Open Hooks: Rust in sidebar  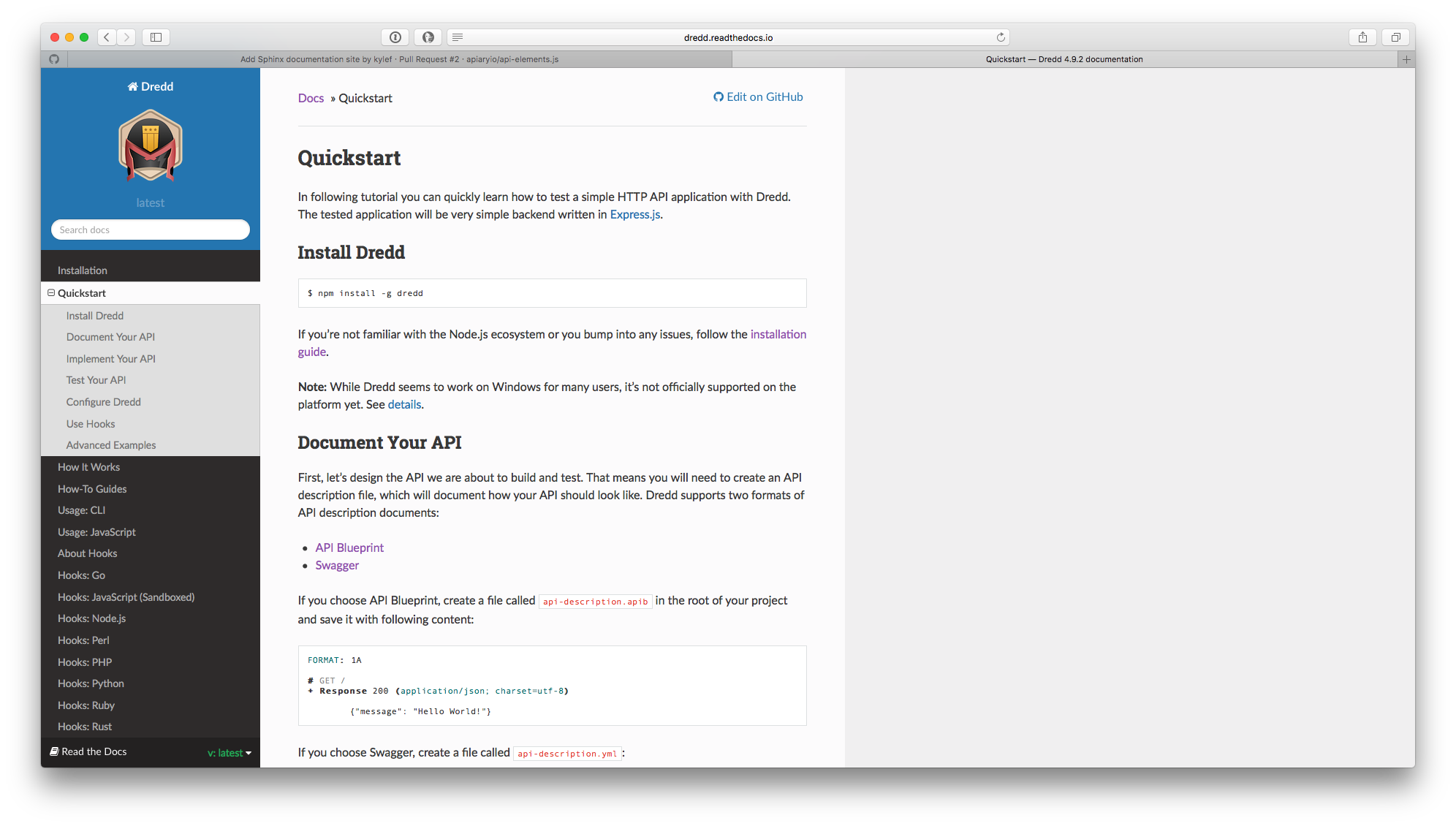click(x=85, y=727)
